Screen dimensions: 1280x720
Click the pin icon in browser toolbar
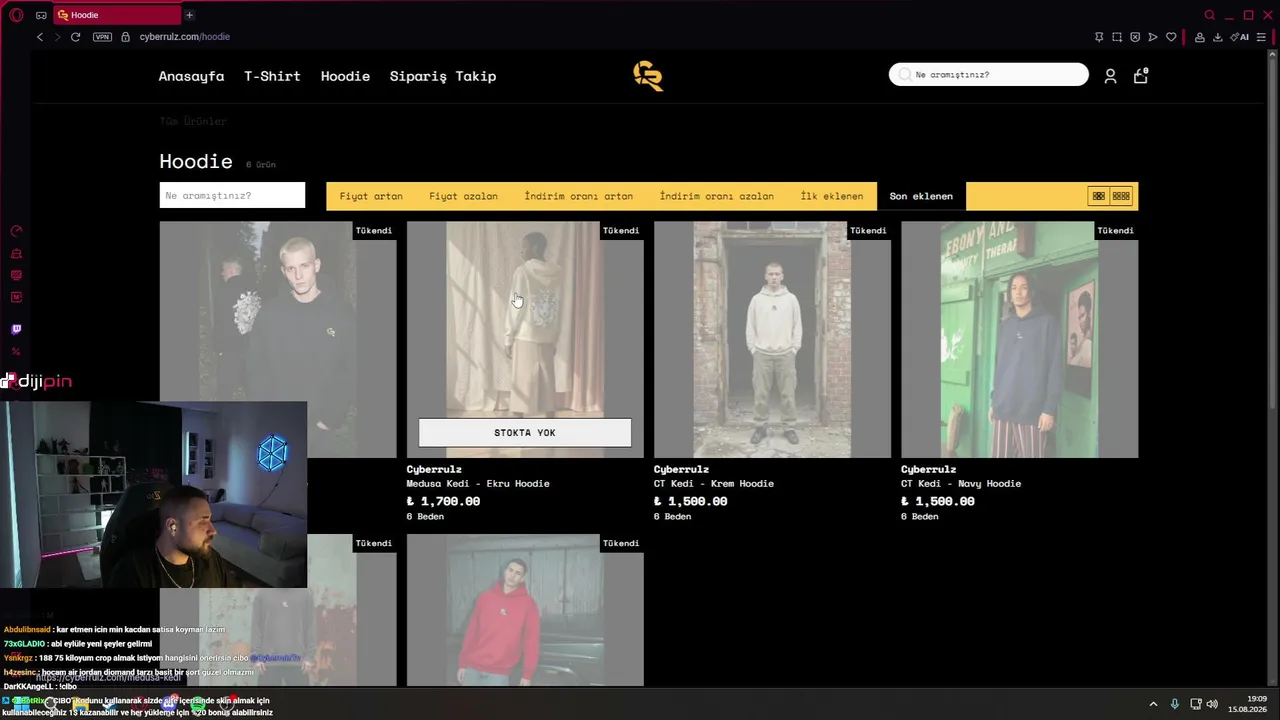pos(1099,37)
